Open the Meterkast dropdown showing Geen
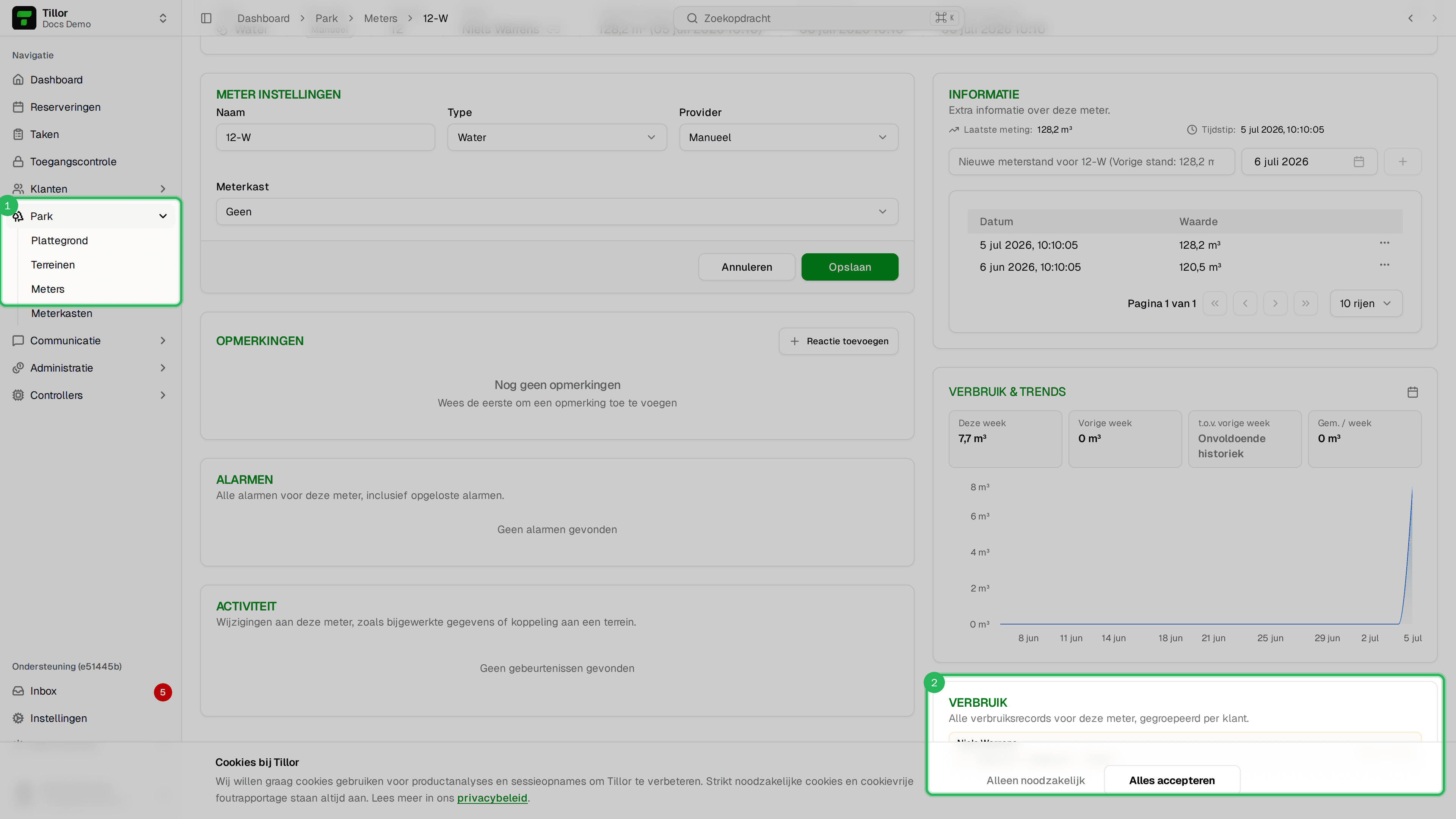The width and height of the screenshot is (1456, 819). 557,212
